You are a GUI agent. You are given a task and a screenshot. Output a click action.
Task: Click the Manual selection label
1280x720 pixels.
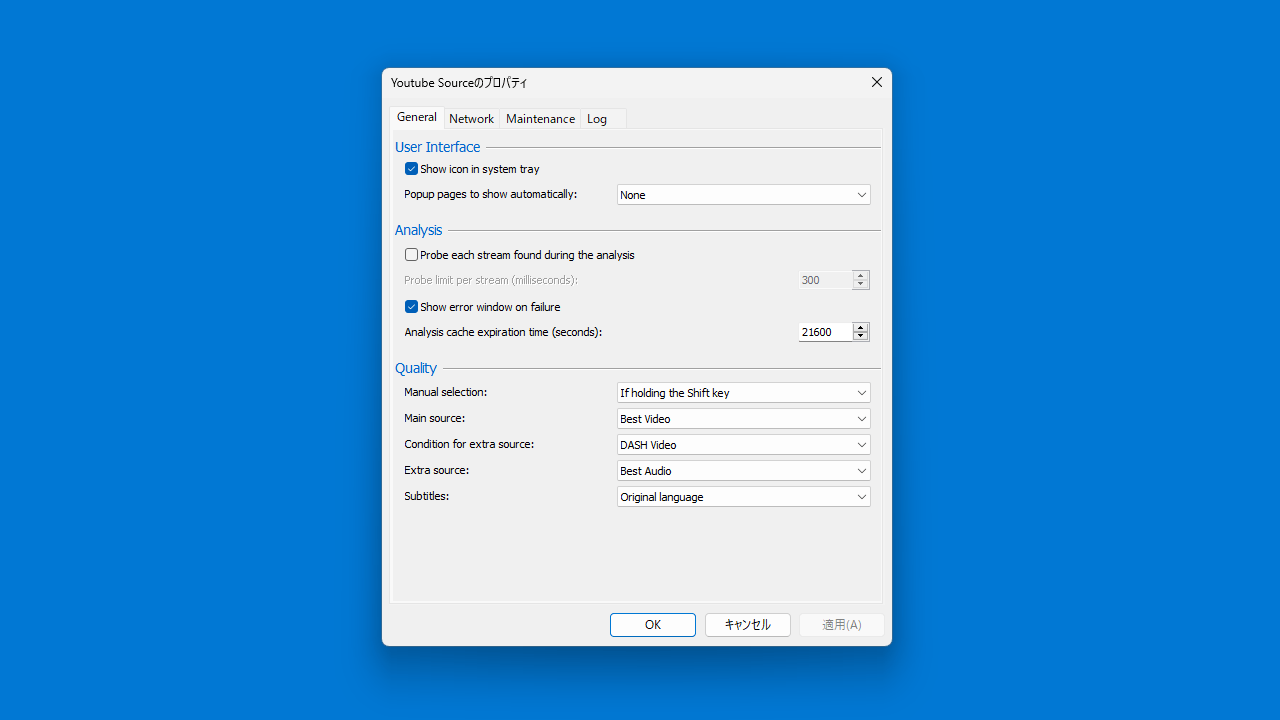tap(446, 392)
